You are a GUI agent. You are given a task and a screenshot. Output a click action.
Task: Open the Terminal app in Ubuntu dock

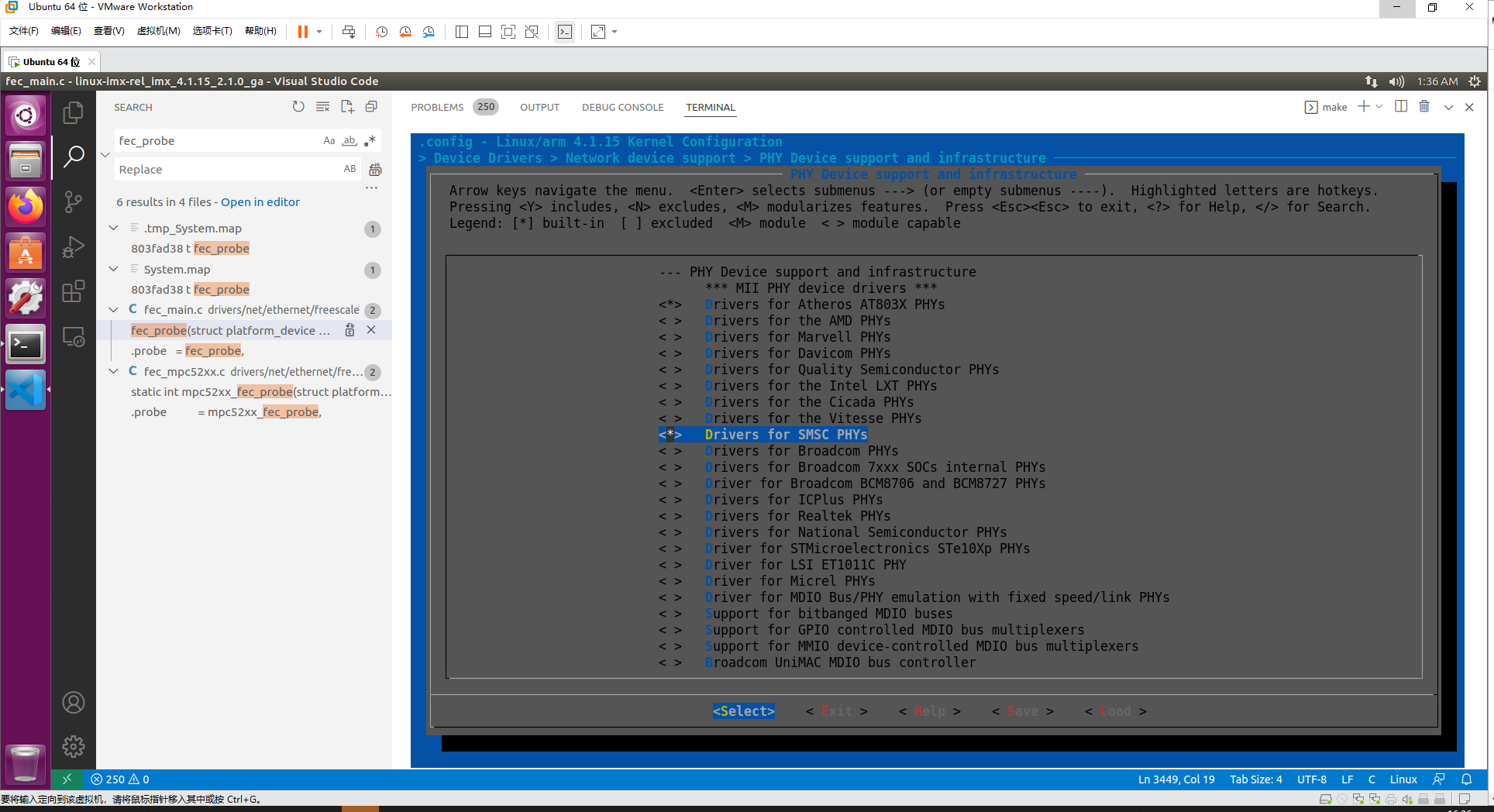tap(26, 345)
